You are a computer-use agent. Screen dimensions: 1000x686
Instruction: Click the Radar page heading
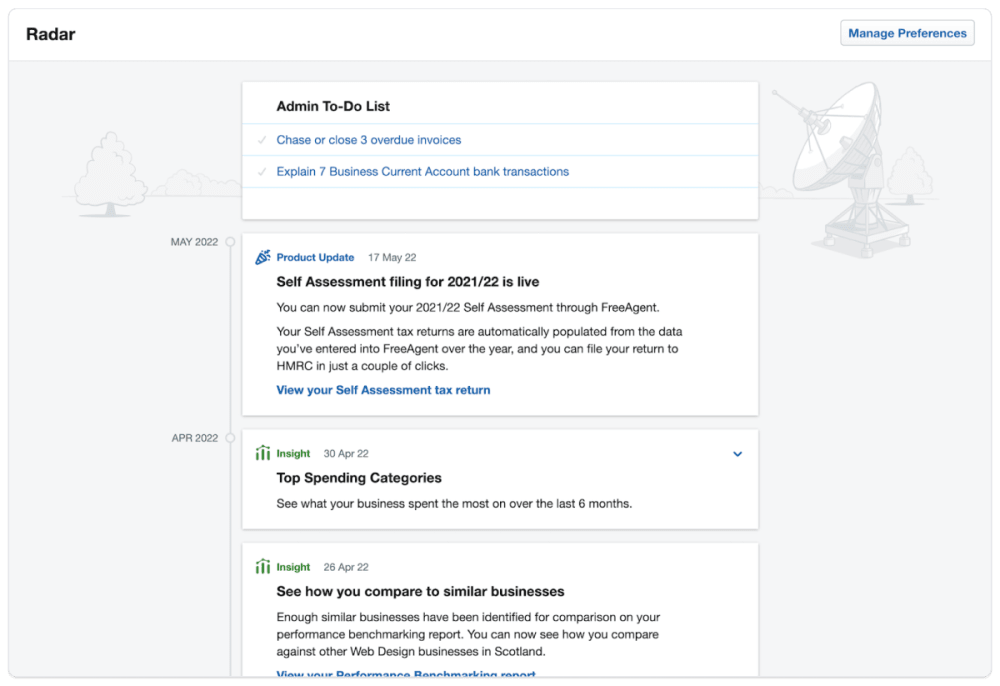pyautogui.click(x=50, y=34)
